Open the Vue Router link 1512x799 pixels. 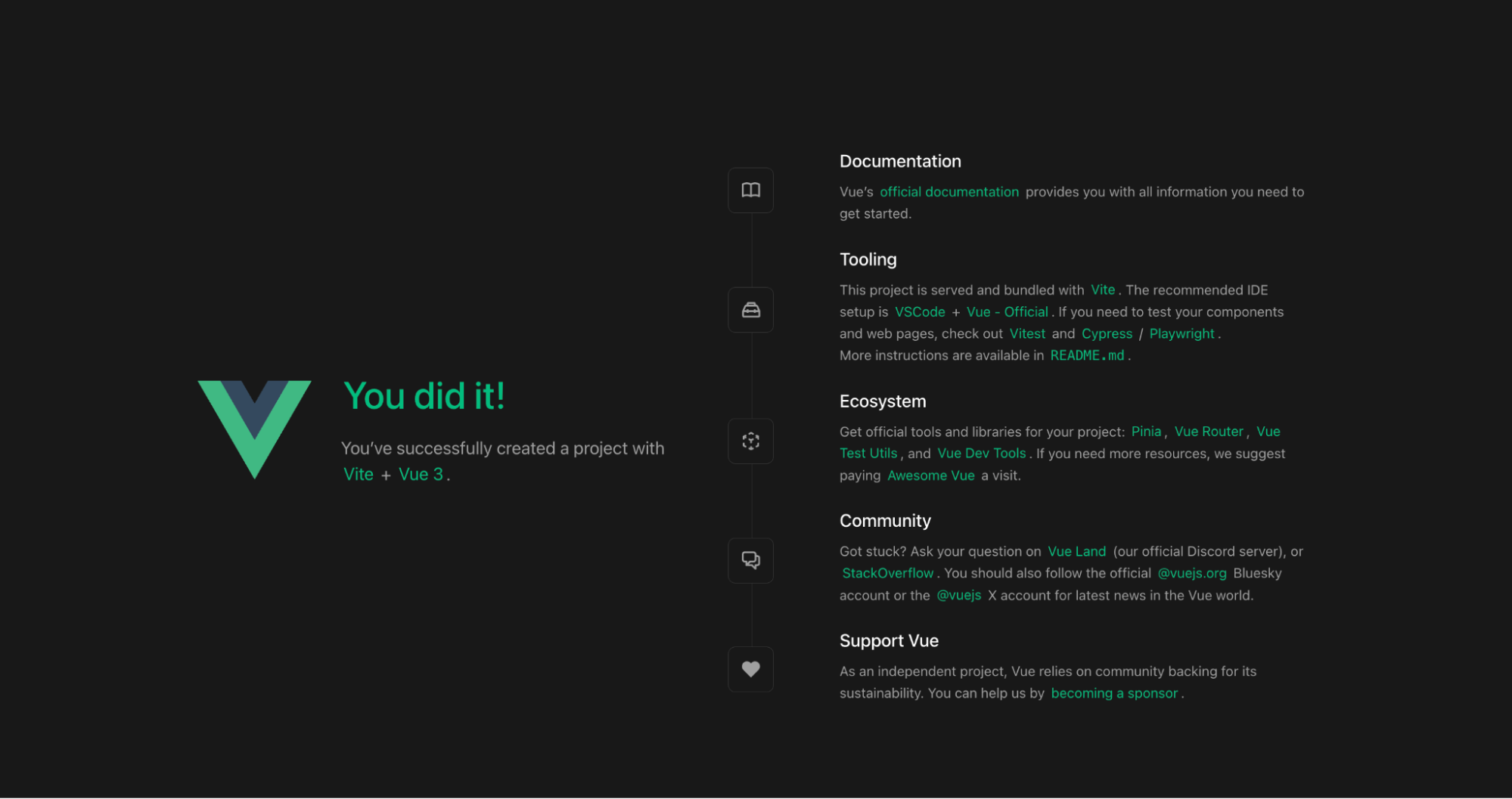click(1209, 432)
